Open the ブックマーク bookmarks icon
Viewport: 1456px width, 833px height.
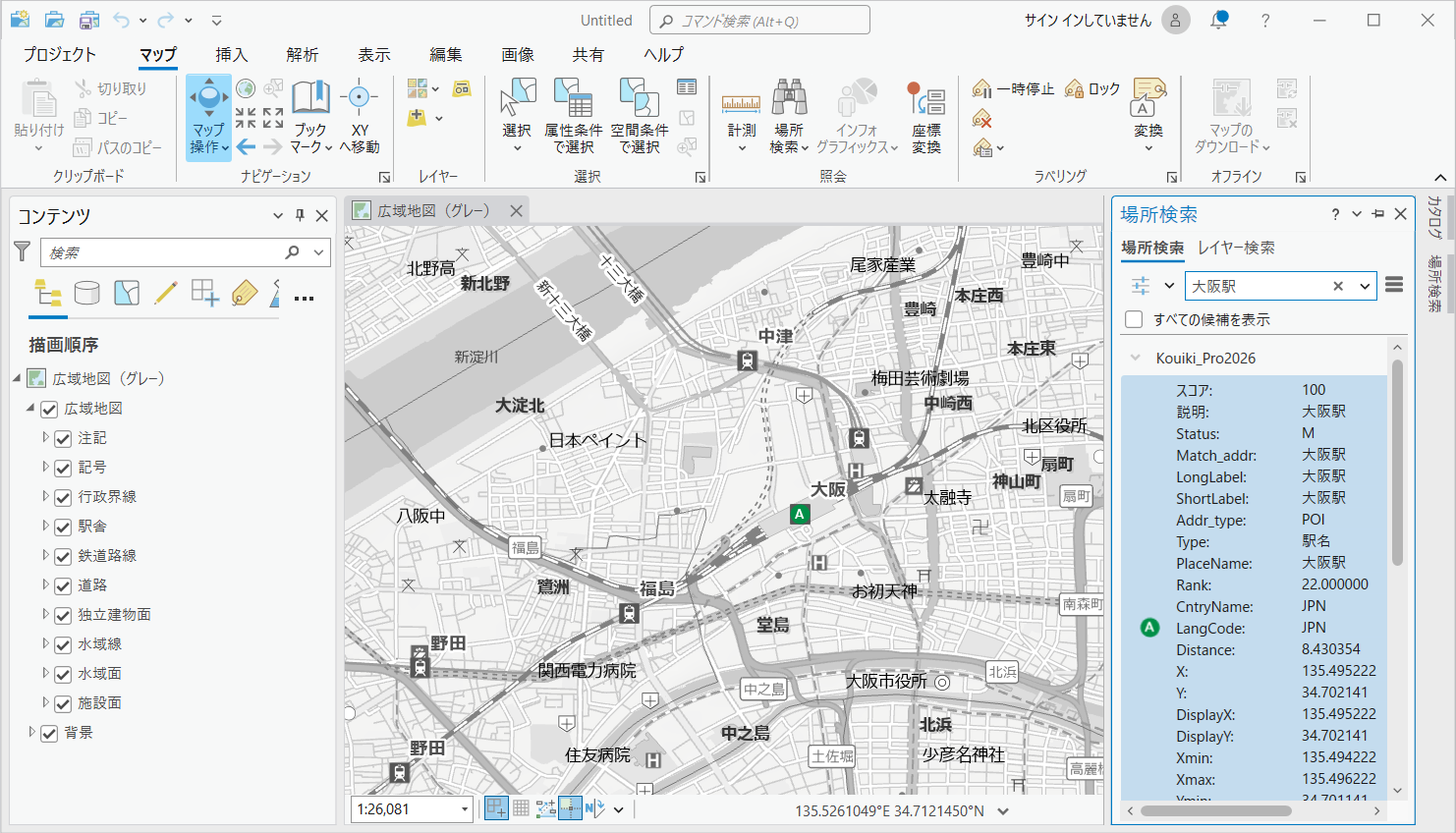tap(310, 98)
